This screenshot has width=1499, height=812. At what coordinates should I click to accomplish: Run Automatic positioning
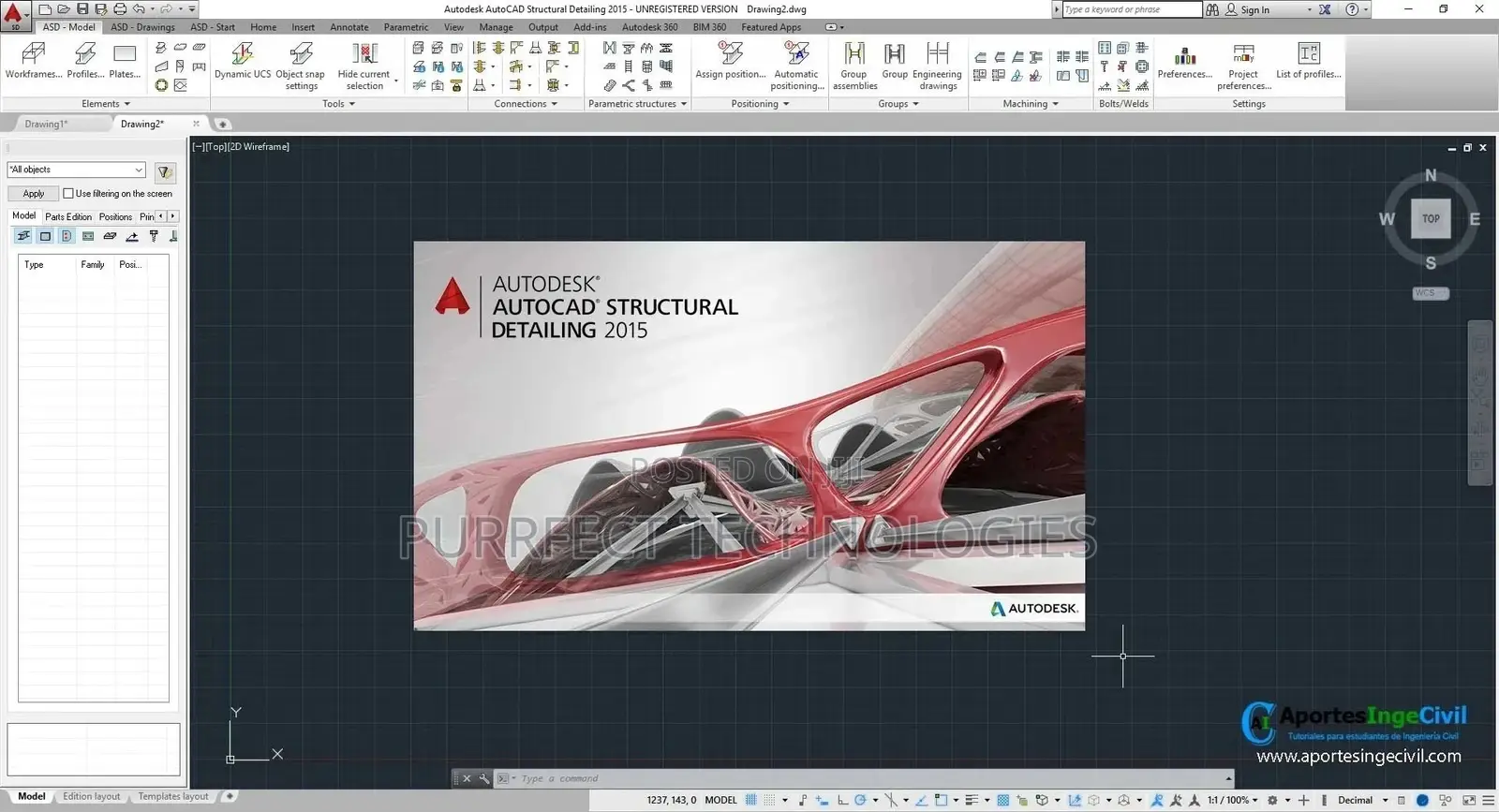click(796, 66)
